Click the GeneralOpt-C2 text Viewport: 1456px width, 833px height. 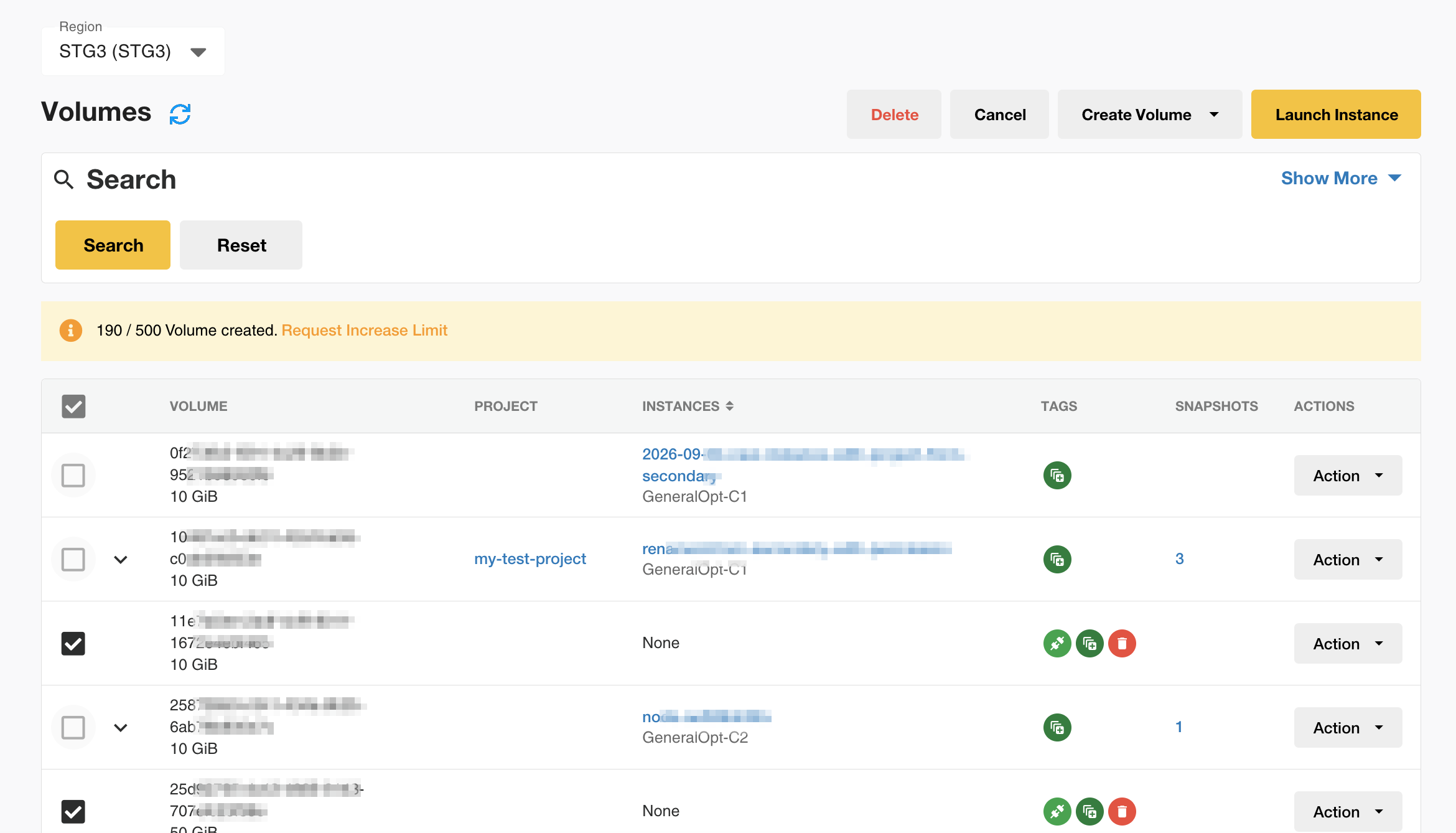pos(695,738)
